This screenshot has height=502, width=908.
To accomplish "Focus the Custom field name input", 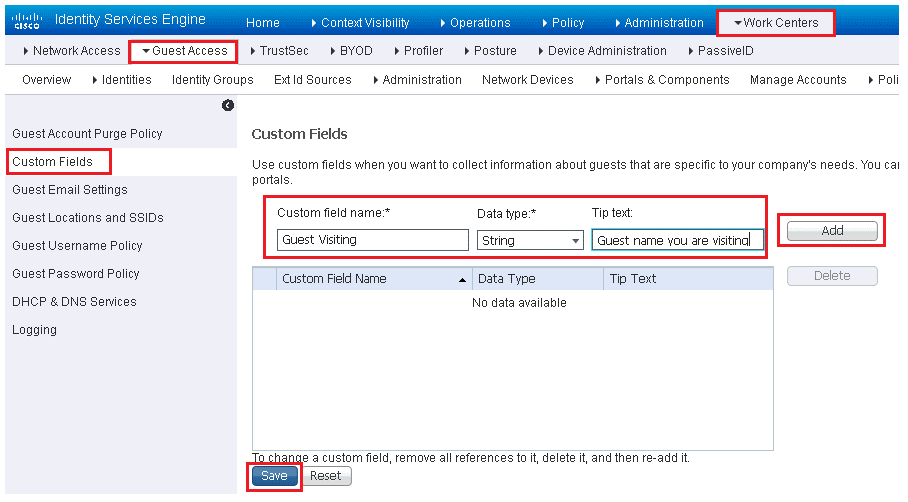I will (373, 240).
